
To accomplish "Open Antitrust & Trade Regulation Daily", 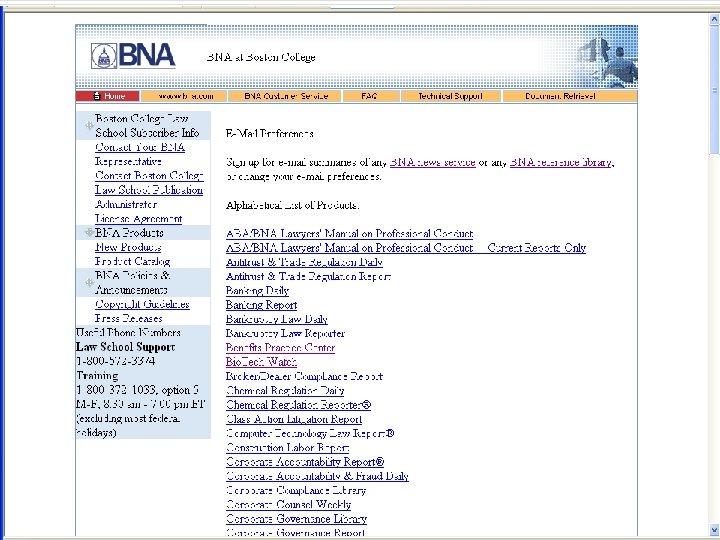I will [304, 262].
